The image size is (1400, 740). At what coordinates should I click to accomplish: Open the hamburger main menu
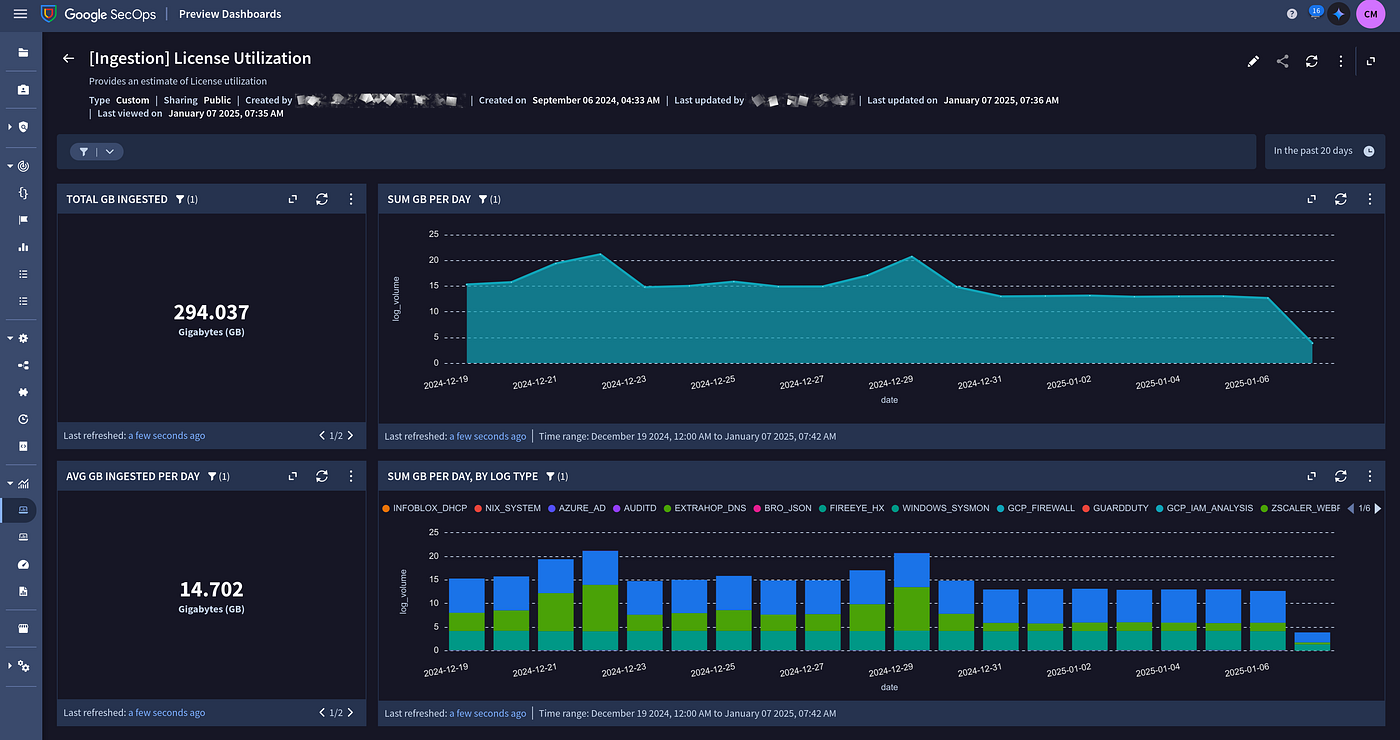click(20, 14)
